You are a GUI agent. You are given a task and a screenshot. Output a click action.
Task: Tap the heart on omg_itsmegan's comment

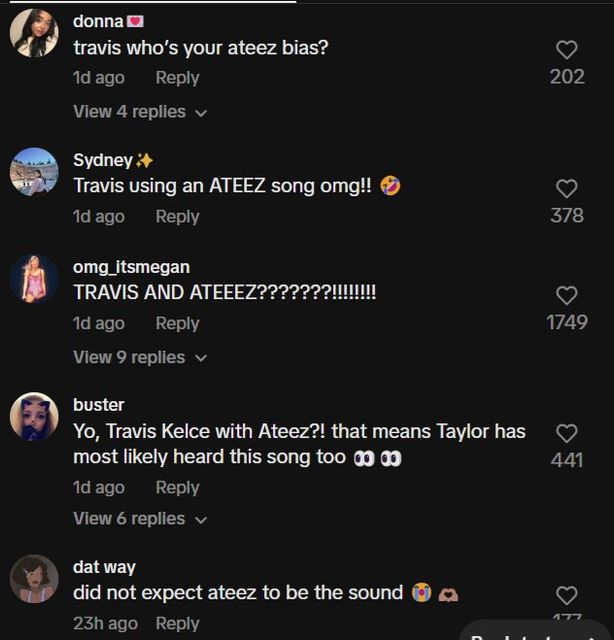pos(567,295)
